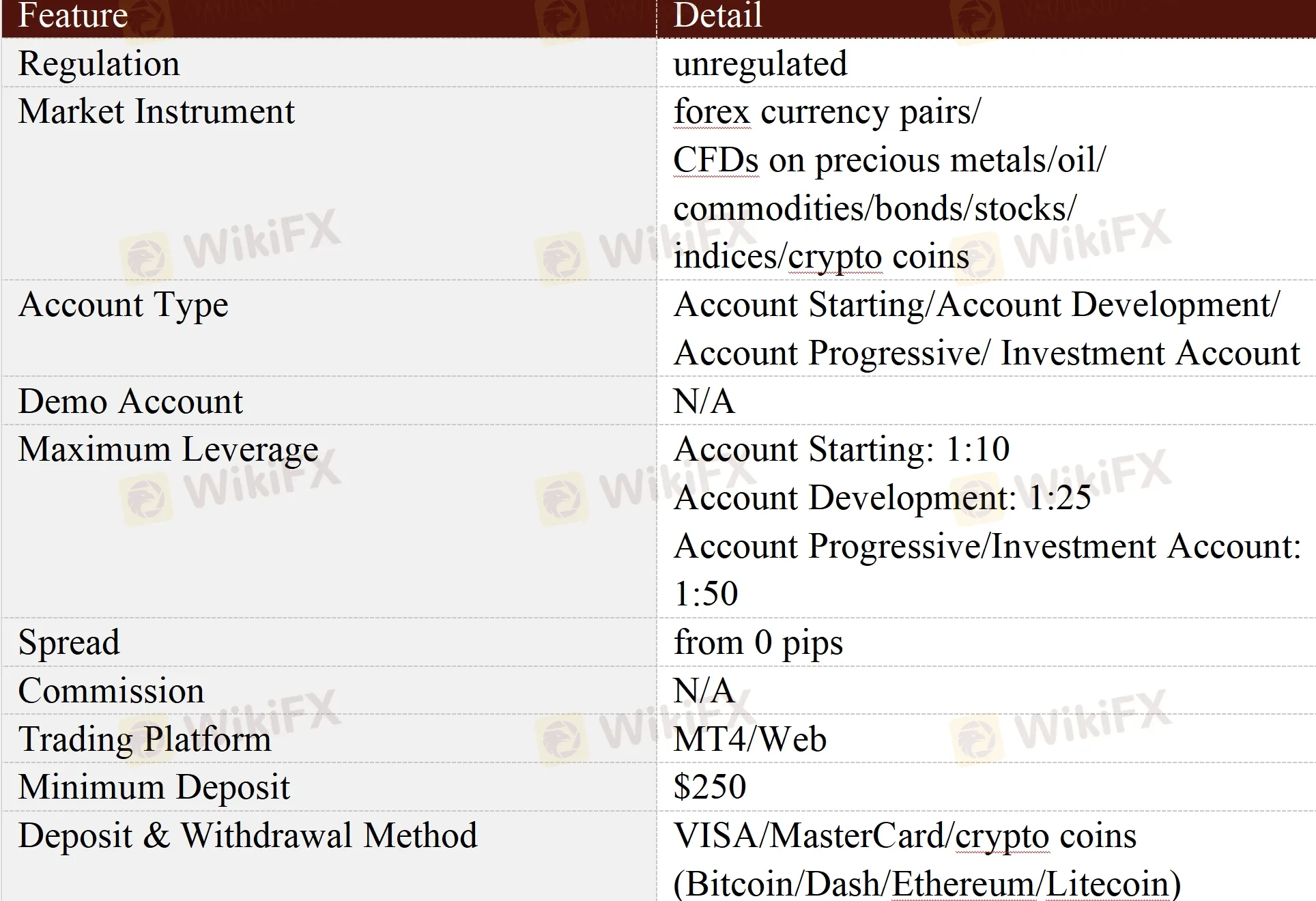The image size is (1316, 901).
Task: Click the "unregulated" detail cell
Action: [760, 63]
